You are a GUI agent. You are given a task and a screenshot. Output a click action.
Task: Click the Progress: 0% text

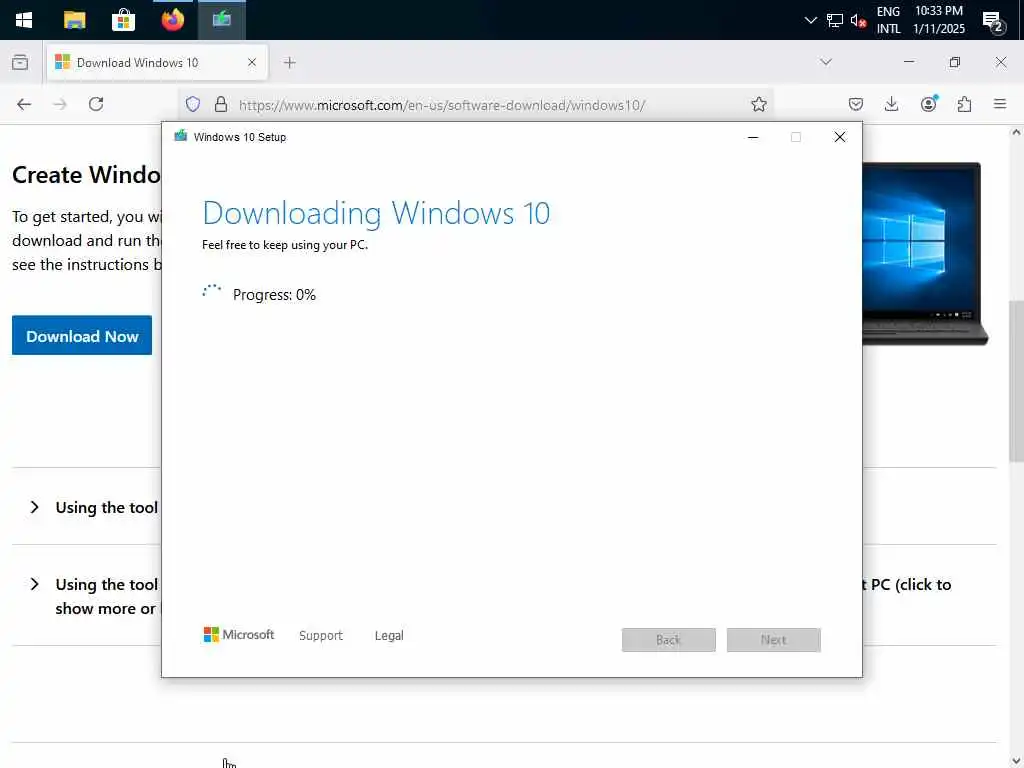pos(274,295)
